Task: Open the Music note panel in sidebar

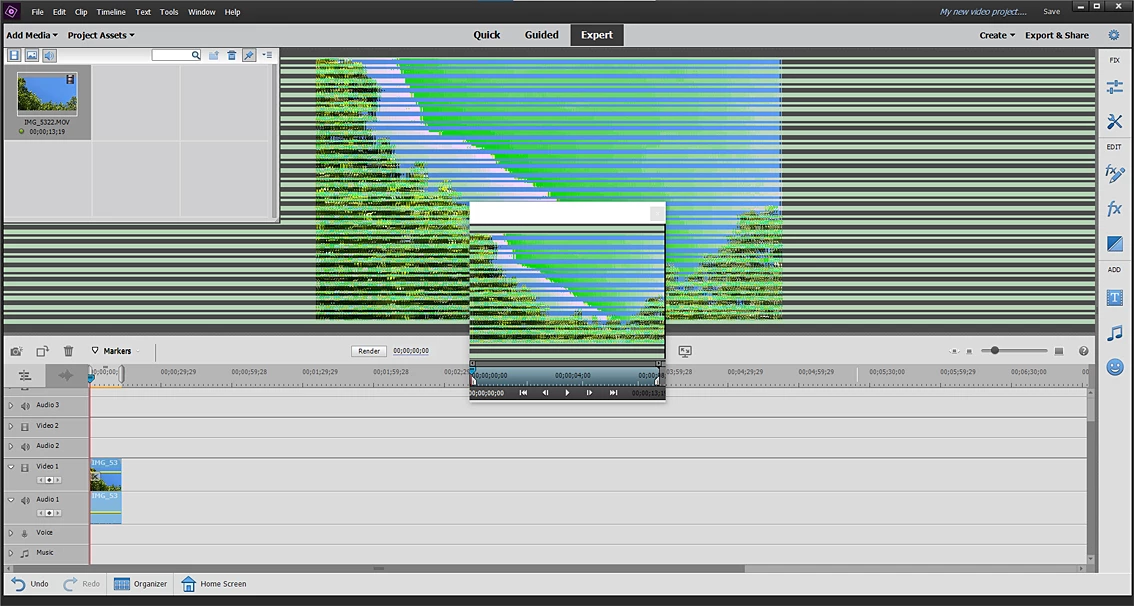Action: [1114, 333]
